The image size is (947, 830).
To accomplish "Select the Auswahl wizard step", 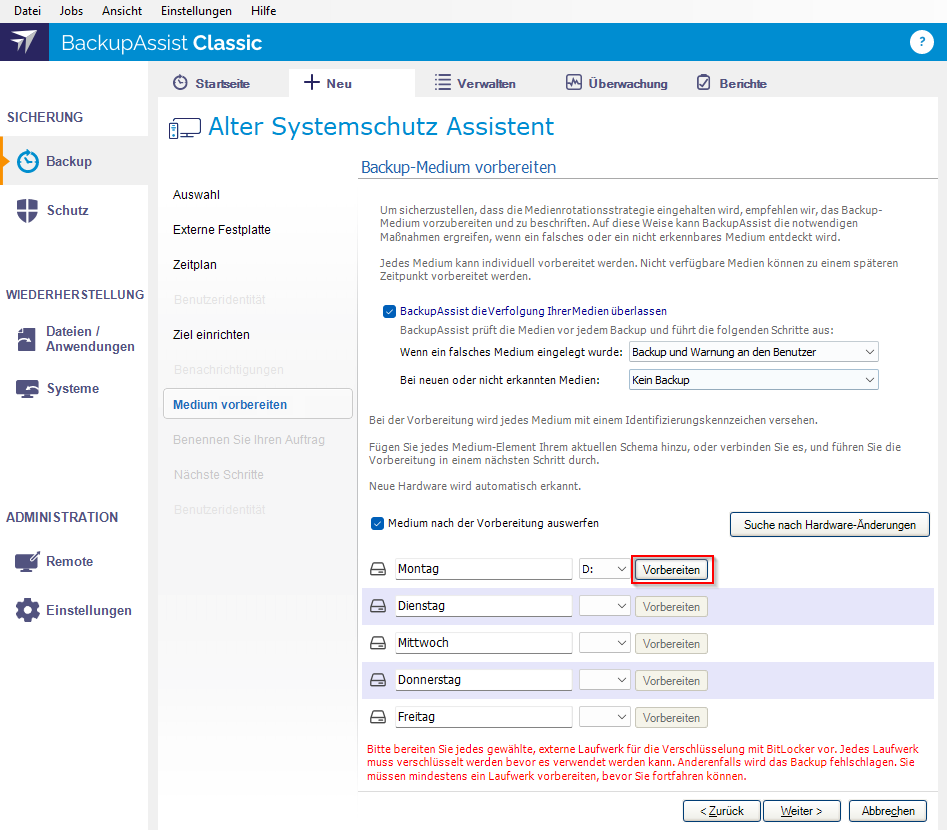I will 196,195.
